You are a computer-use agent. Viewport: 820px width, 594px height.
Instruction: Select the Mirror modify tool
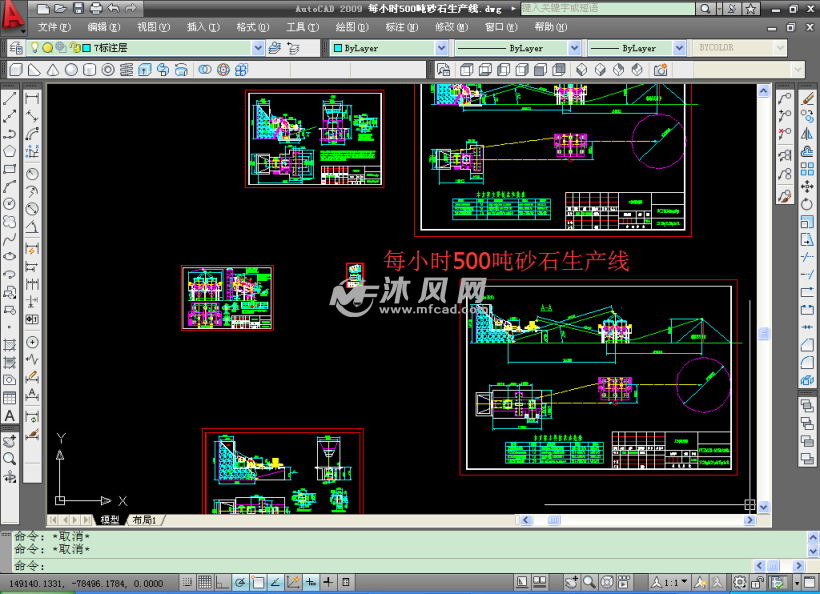[x=807, y=133]
